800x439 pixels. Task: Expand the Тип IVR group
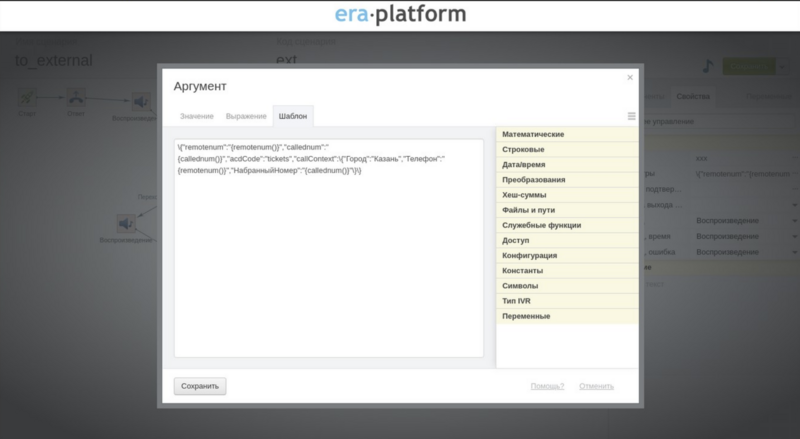tap(567, 301)
